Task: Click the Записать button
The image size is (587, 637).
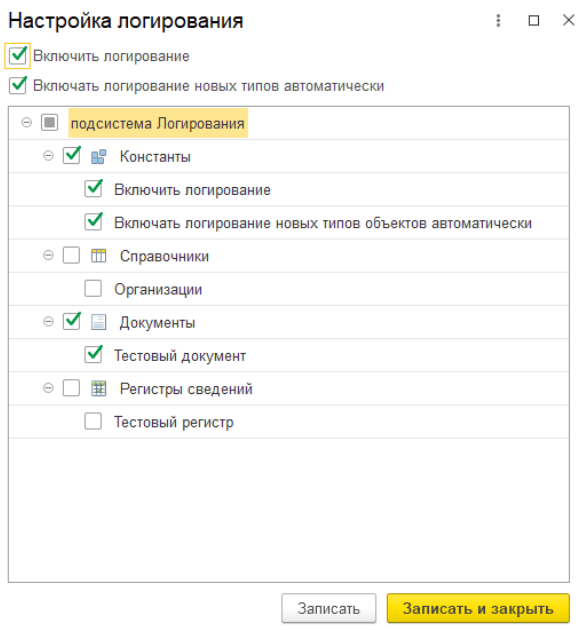Action: (329, 608)
